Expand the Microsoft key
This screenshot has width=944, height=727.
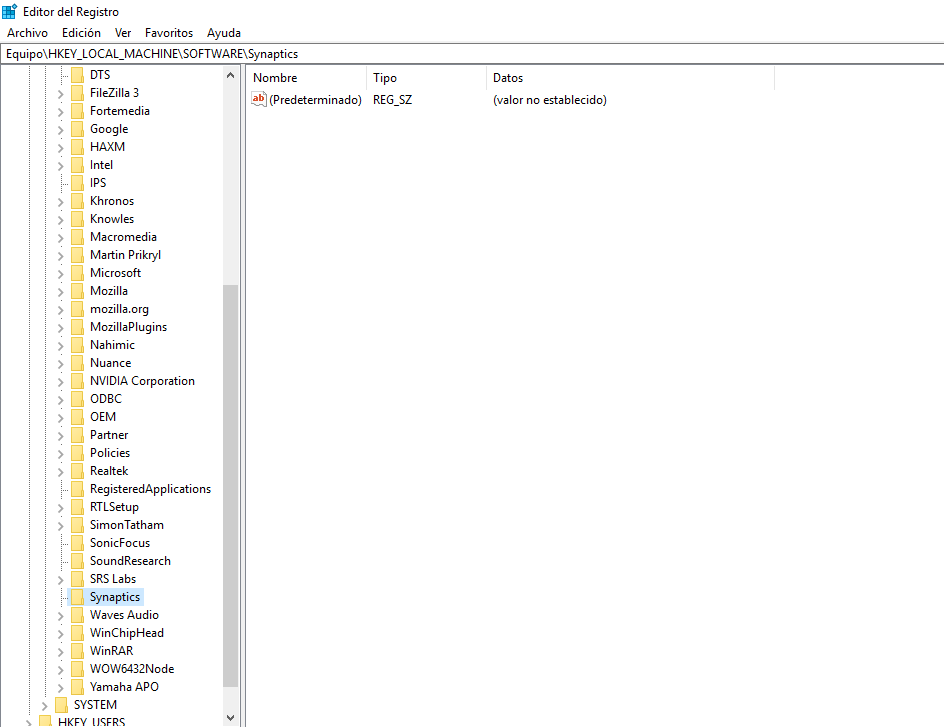click(x=60, y=274)
